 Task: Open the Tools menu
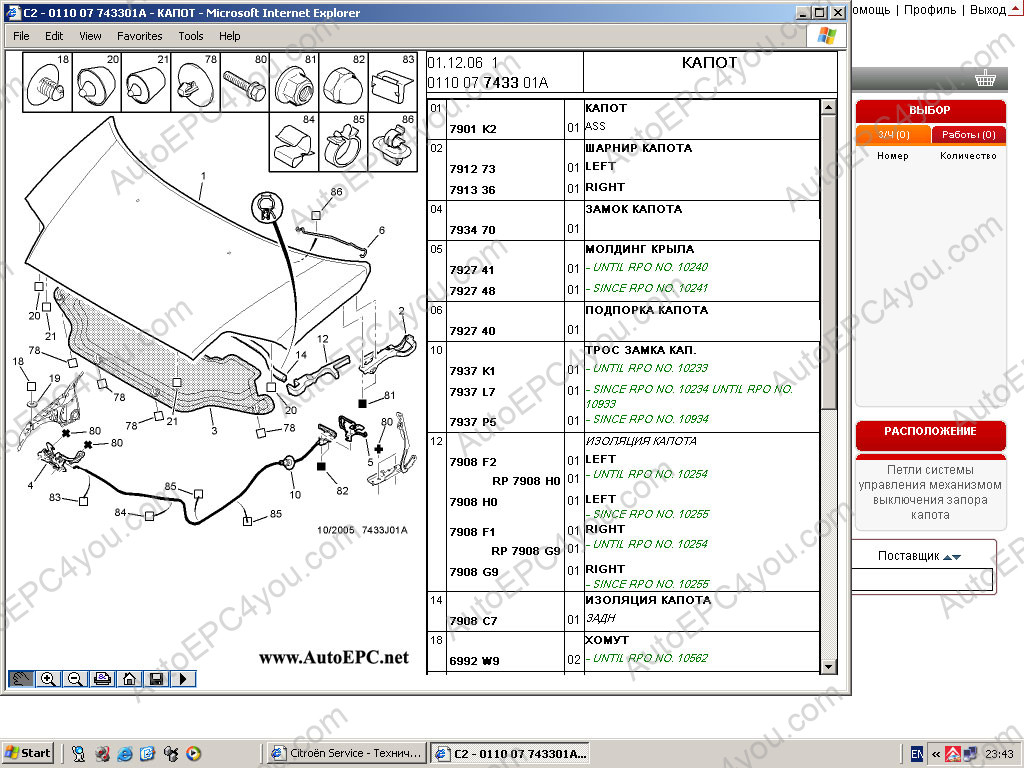190,36
